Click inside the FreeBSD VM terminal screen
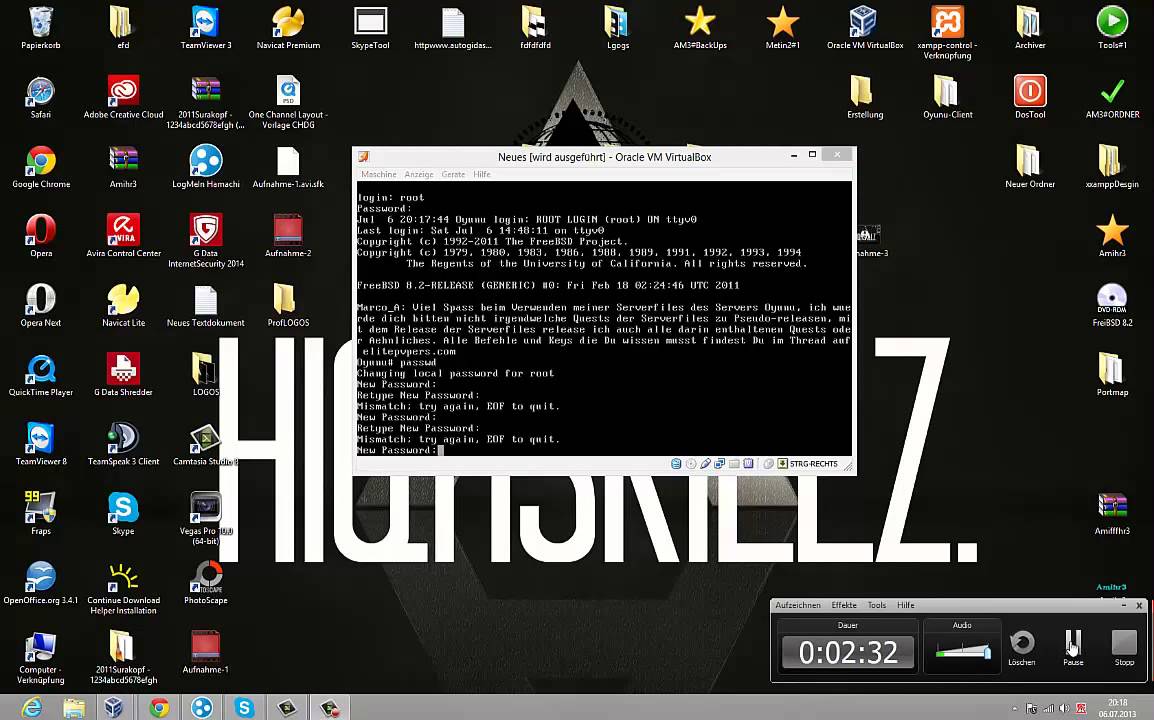 (604, 318)
